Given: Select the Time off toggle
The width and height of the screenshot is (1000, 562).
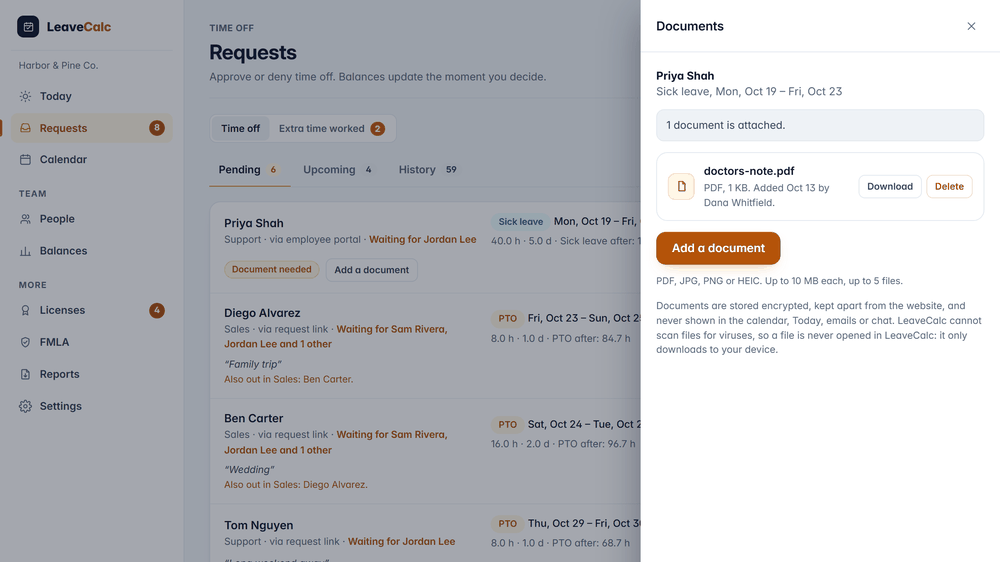Looking at the screenshot, I should (x=240, y=128).
